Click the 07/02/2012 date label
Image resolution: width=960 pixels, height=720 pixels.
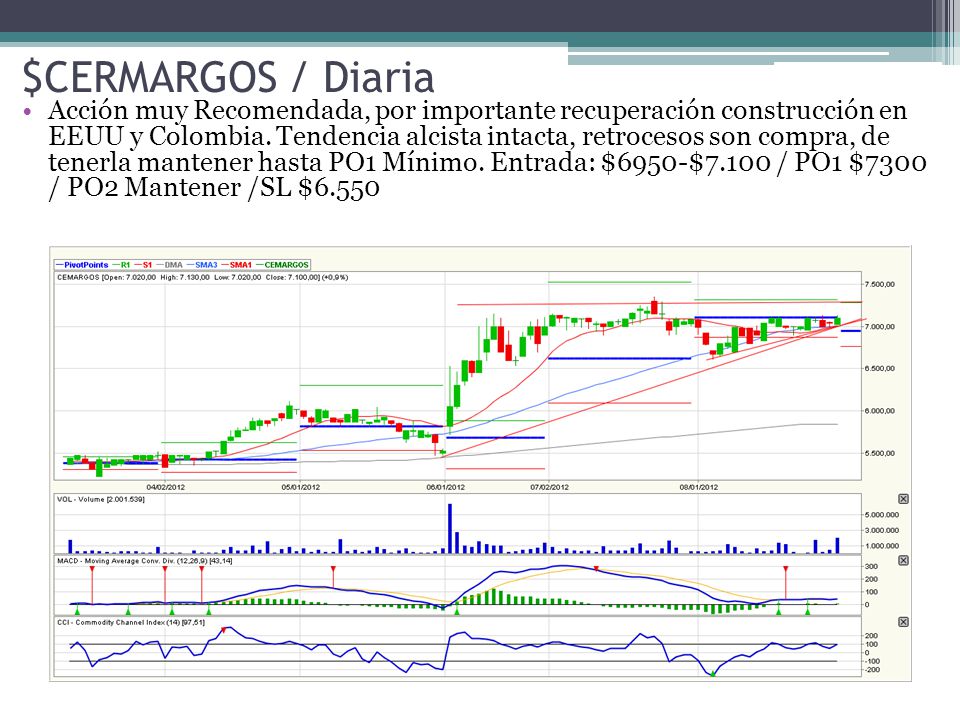point(549,487)
